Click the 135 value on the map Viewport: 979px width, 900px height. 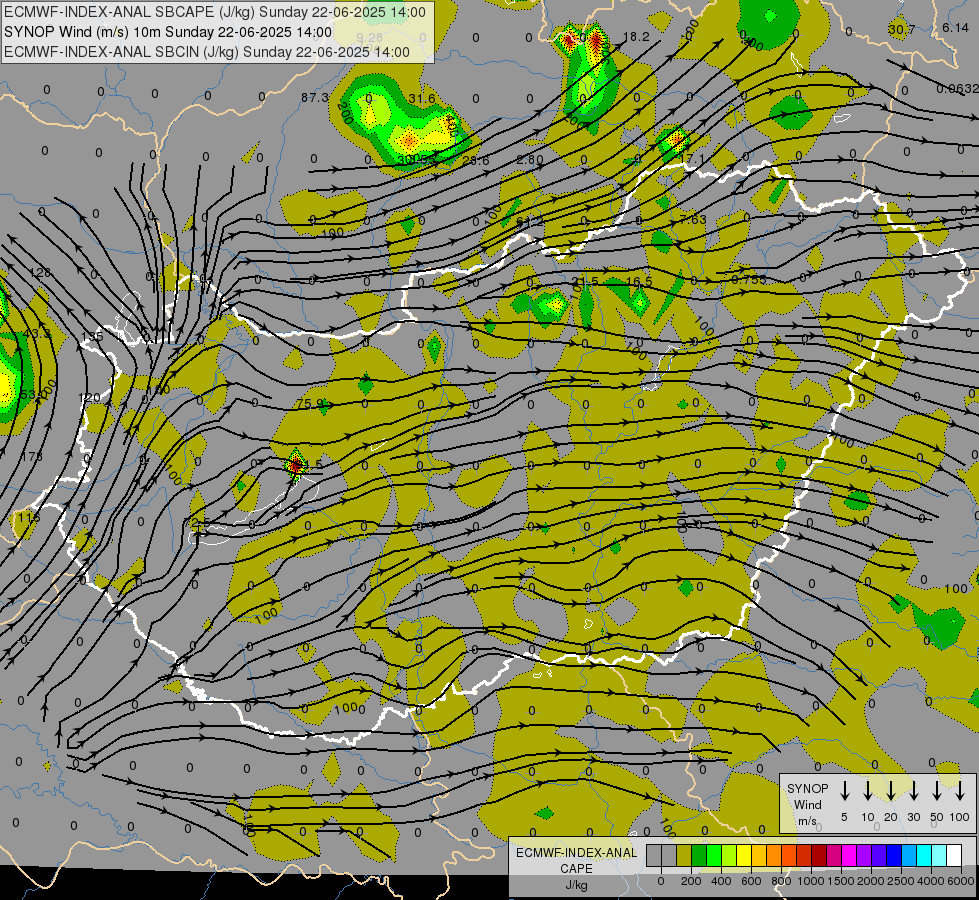[x=92, y=337]
